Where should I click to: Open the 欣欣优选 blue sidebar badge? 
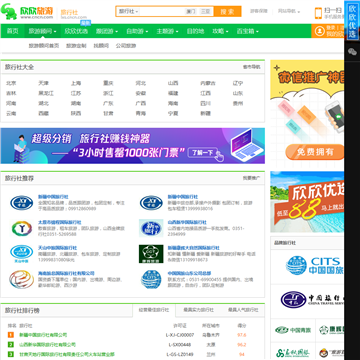(x=352, y=21)
